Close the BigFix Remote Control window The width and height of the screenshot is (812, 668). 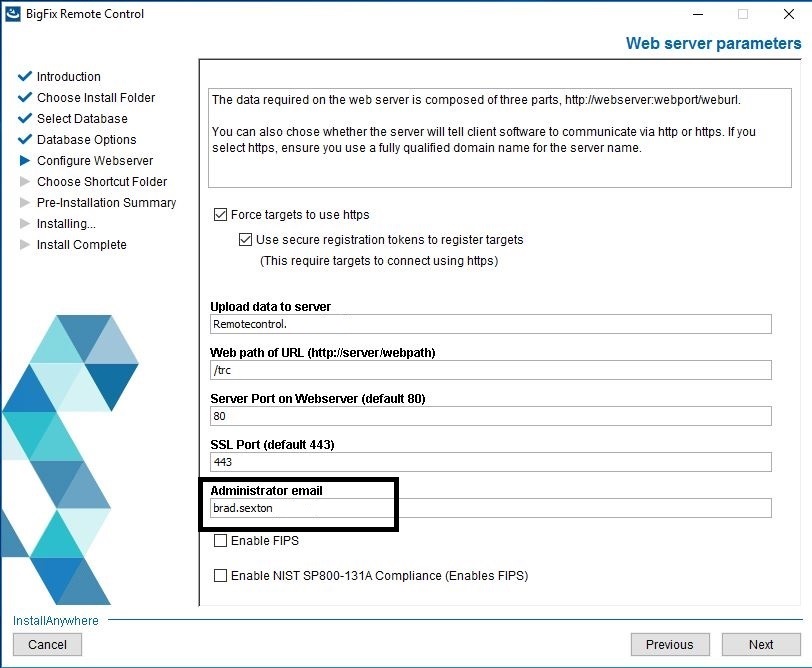[789, 14]
